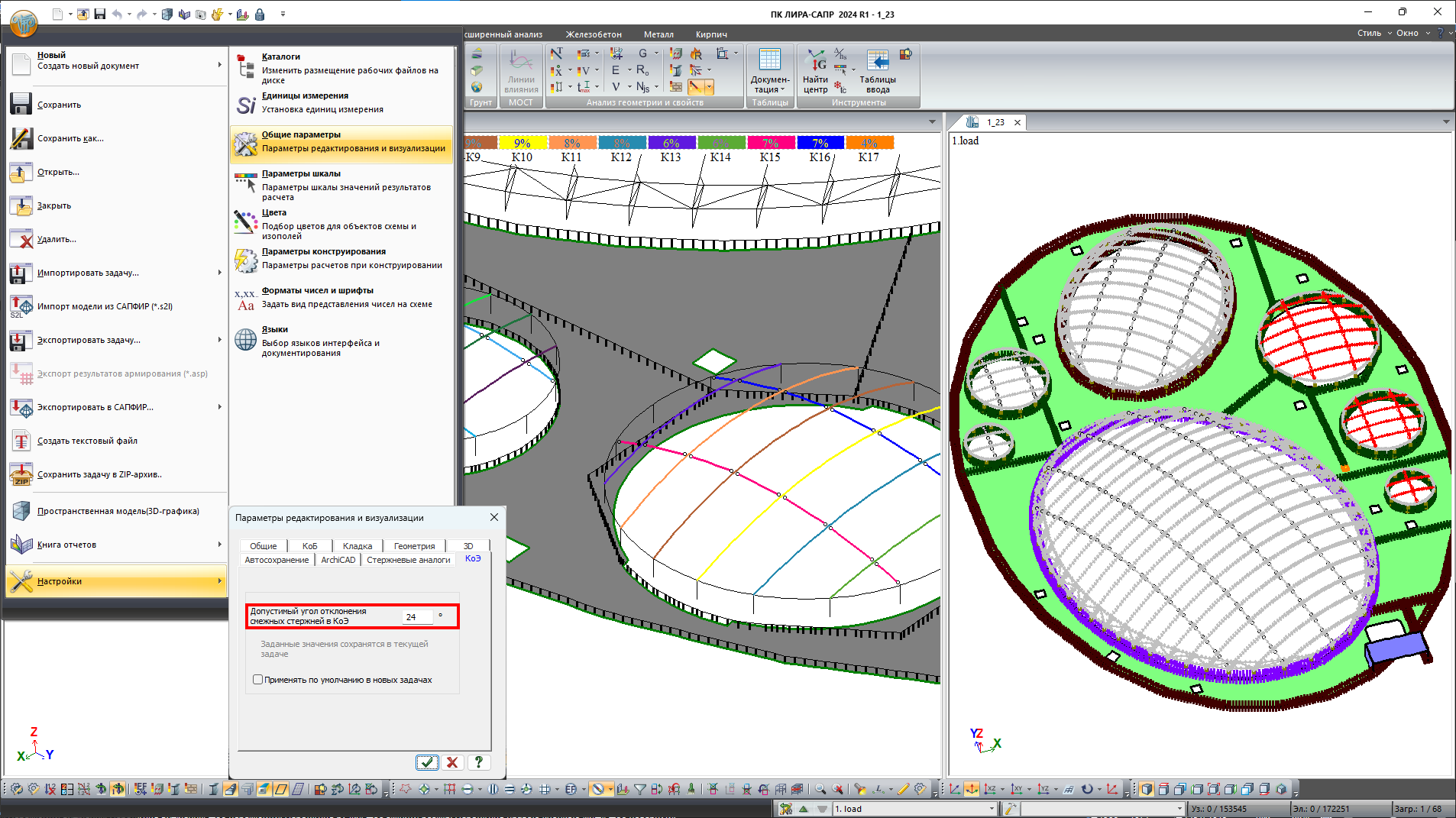Open Пространственная модель (3D-графика)
This screenshot has width=1456, height=818.
(x=118, y=511)
